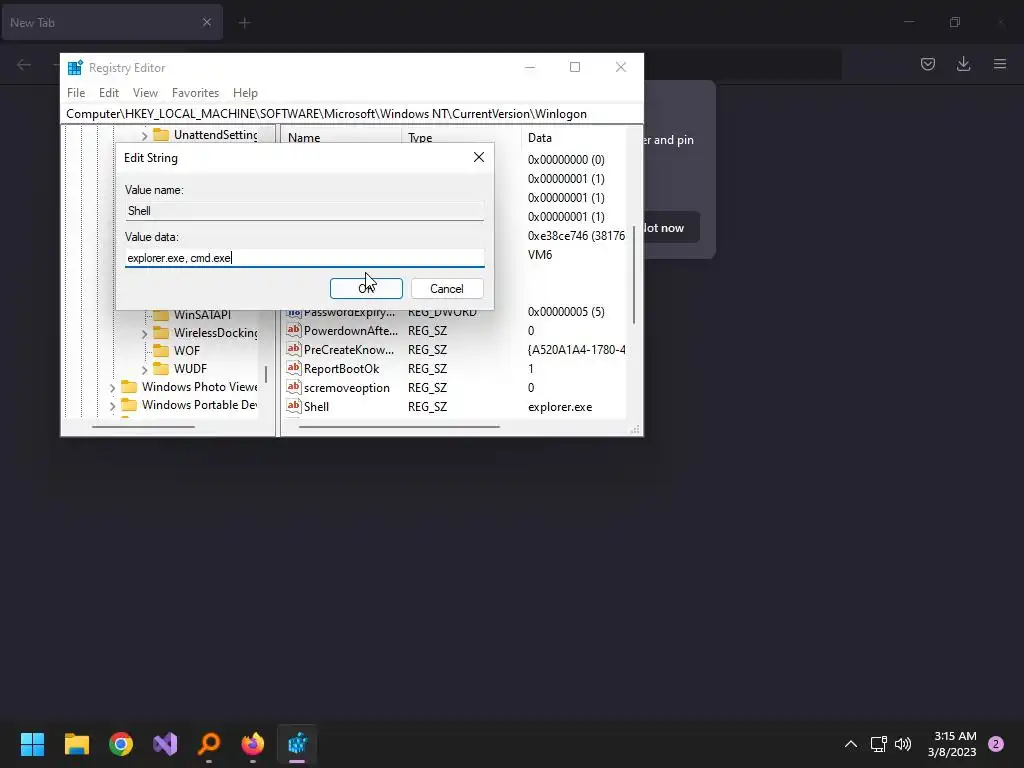This screenshot has width=1024, height=768.
Task: Open the Help menu in Registry Editor
Action: click(246, 93)
